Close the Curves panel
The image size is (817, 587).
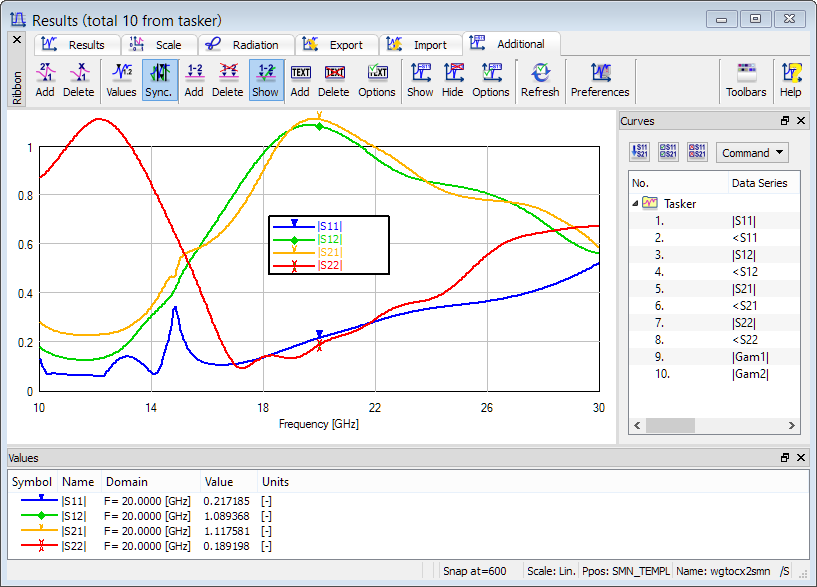point(801,121)
